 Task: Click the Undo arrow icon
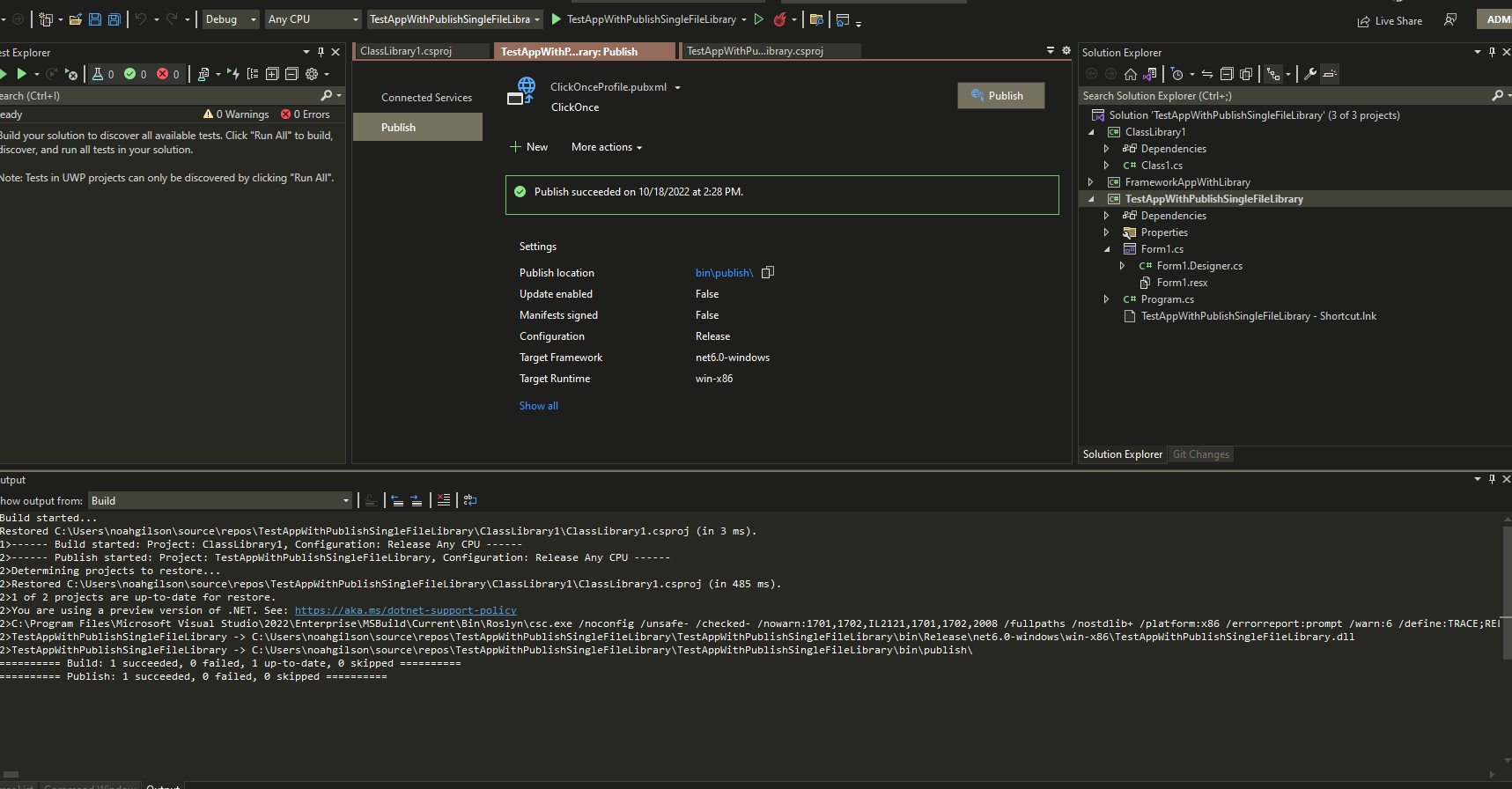pos(141,19)
